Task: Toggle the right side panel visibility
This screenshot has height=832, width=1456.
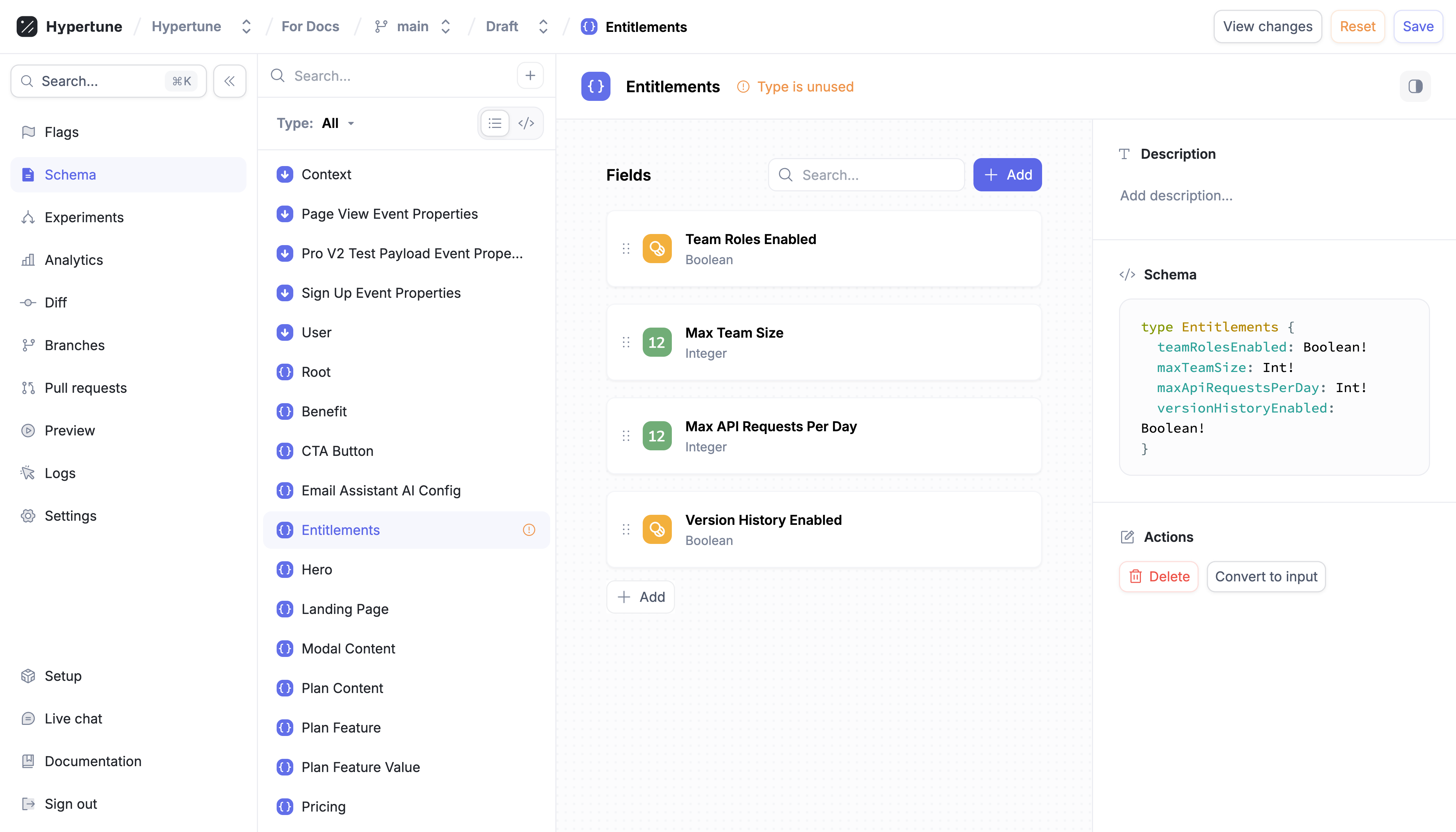Action: [x=1415, y=86]
